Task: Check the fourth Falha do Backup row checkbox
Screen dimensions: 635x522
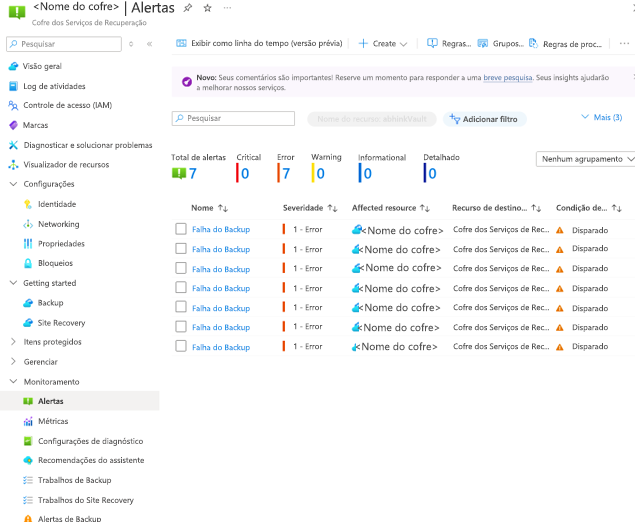Action: 181,288
